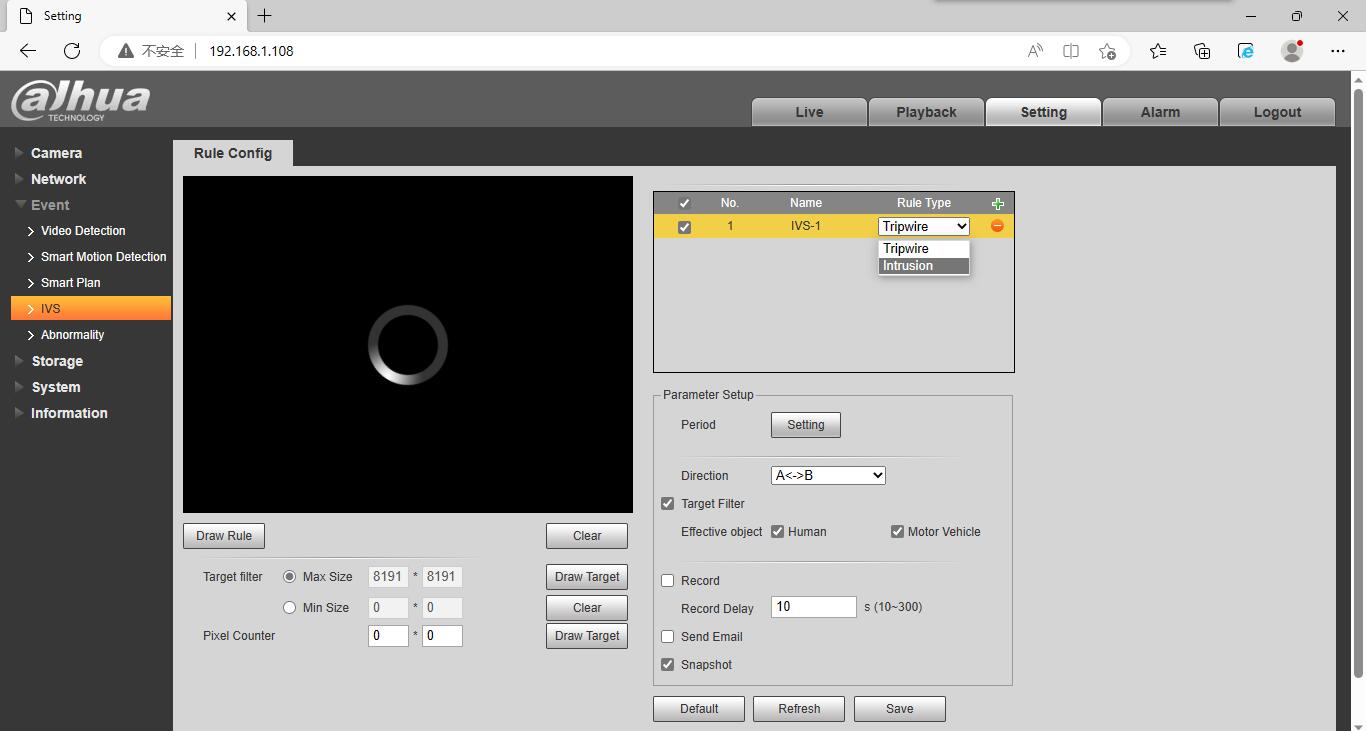This screenshot has width=1366, height=731.
Task: Open the browser collections icon
Action: (x=1202, y=51)
